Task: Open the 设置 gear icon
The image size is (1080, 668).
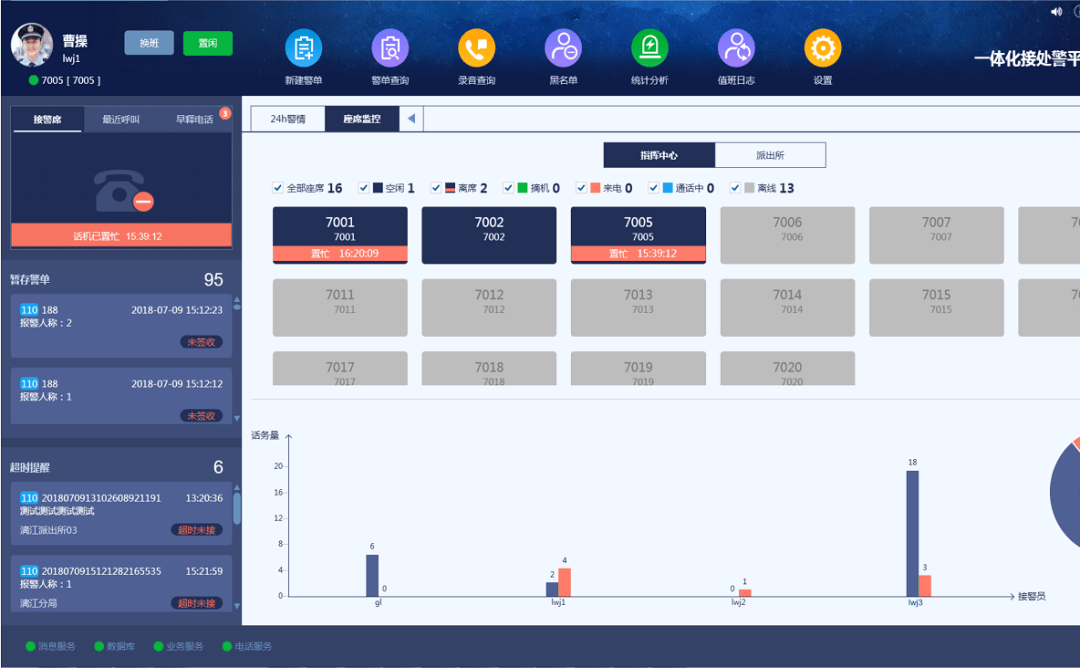Action: pyautogui.click(x=822, y=48)
